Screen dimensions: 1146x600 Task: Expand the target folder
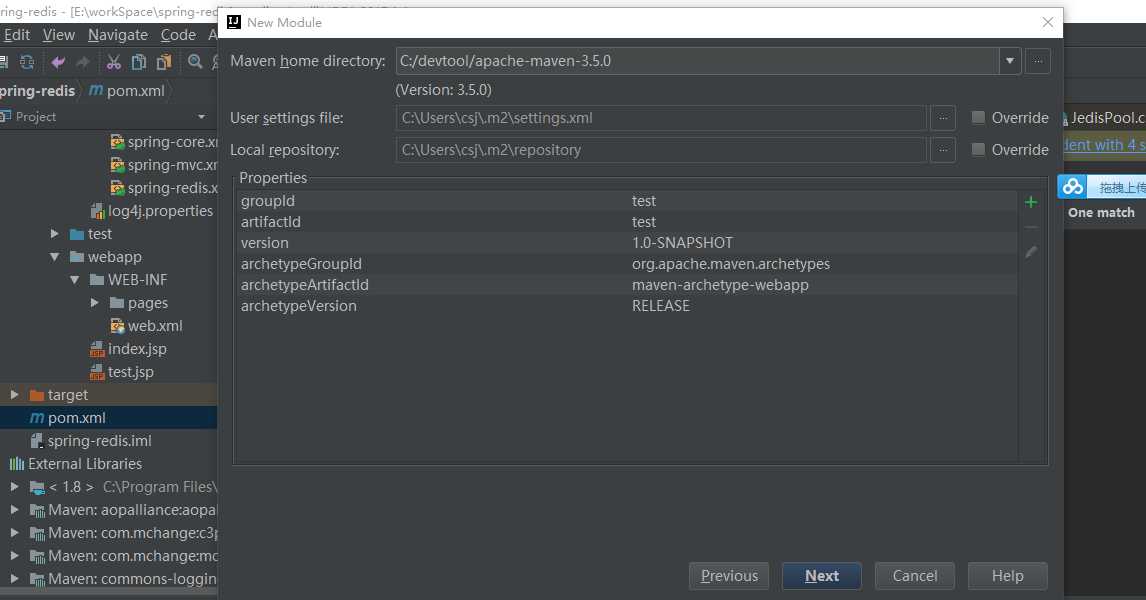click(x=15, y=395)
